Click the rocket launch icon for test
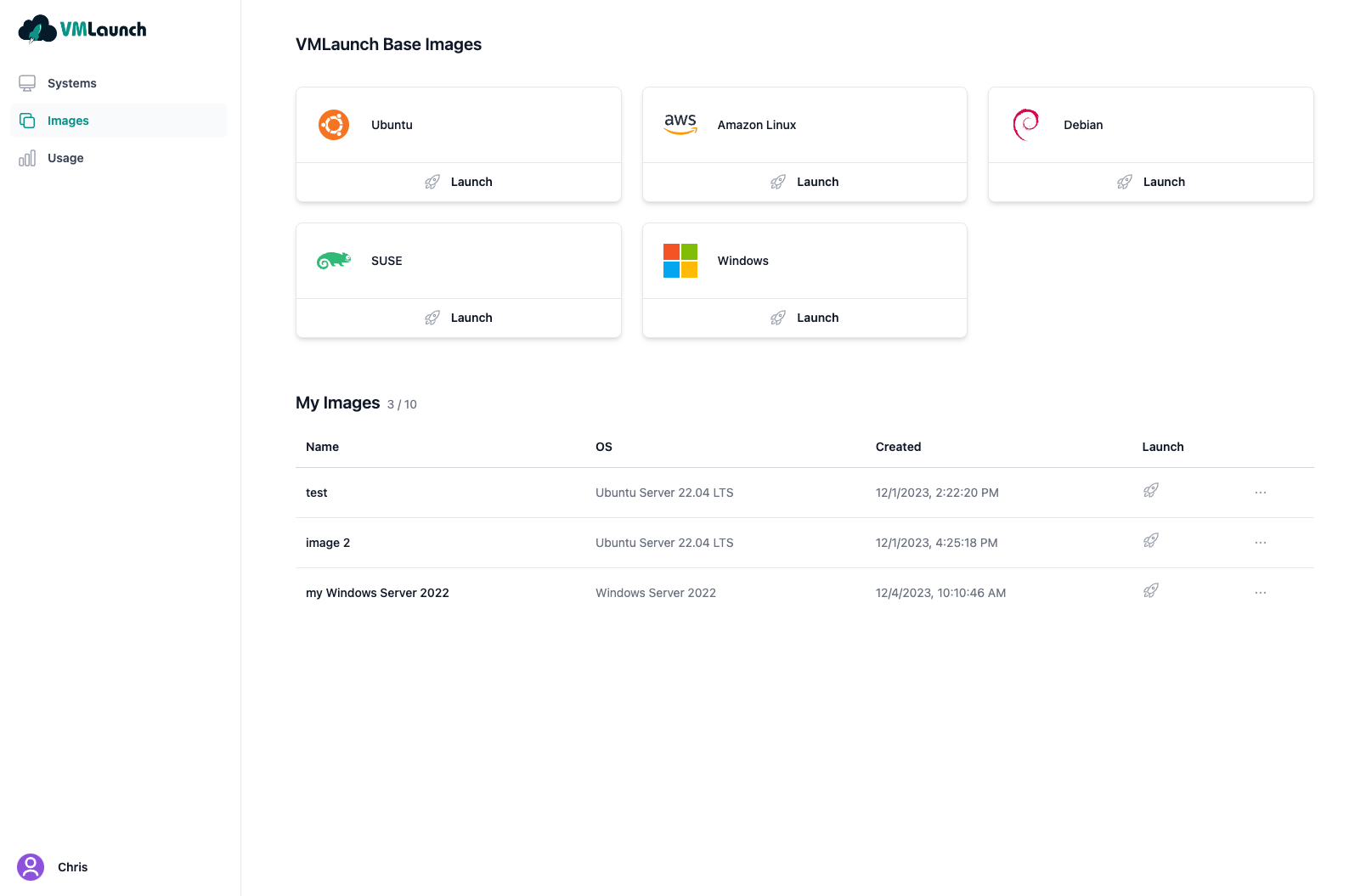This screenshot has width=1366, height=896. [1151, 491]
